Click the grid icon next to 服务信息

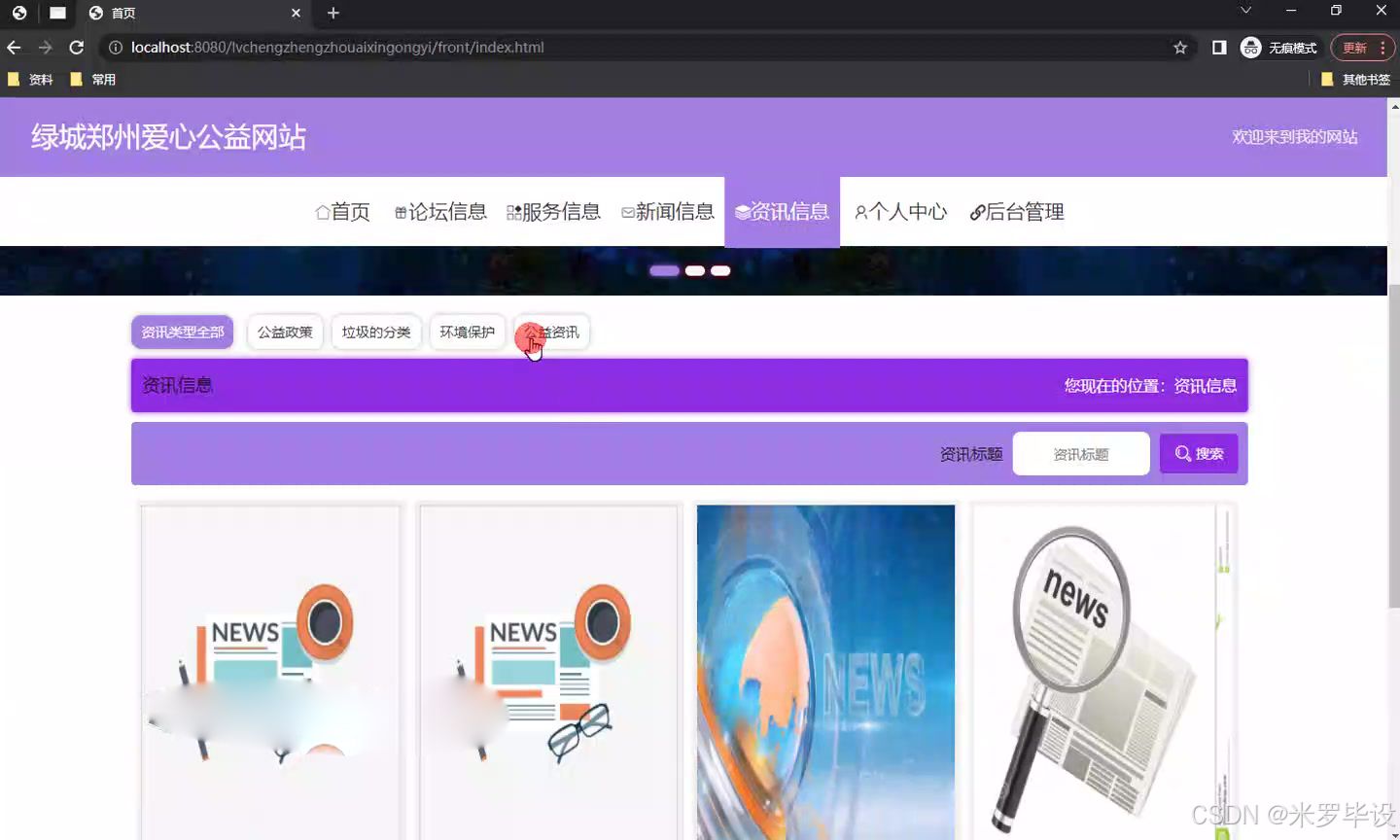pyautogui.click(x=512, y=211)
